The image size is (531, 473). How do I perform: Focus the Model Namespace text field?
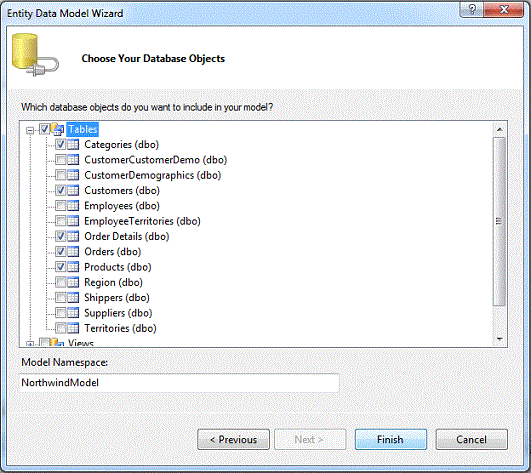point(179,383)
